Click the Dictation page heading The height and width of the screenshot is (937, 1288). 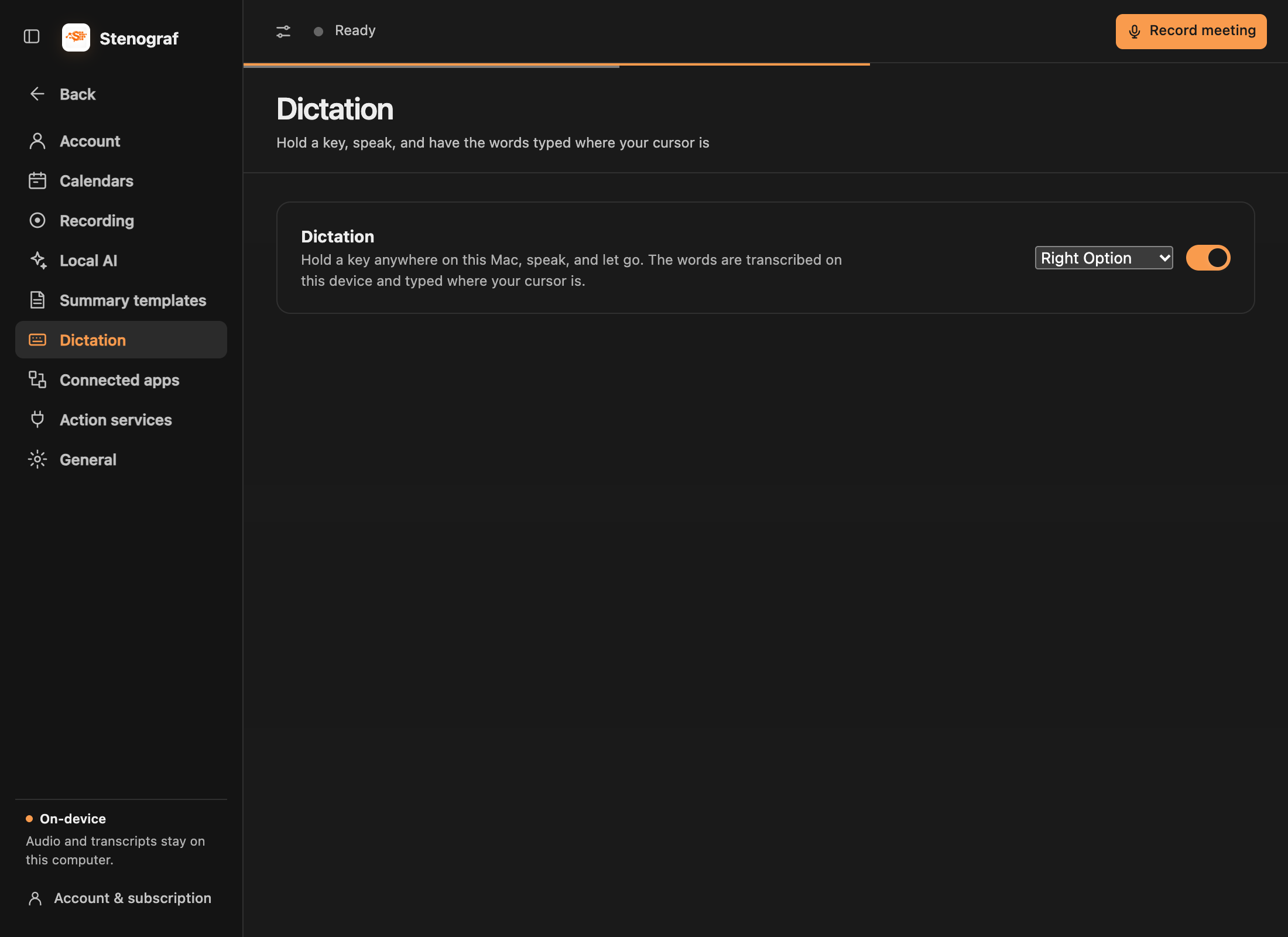click(335, 109)
